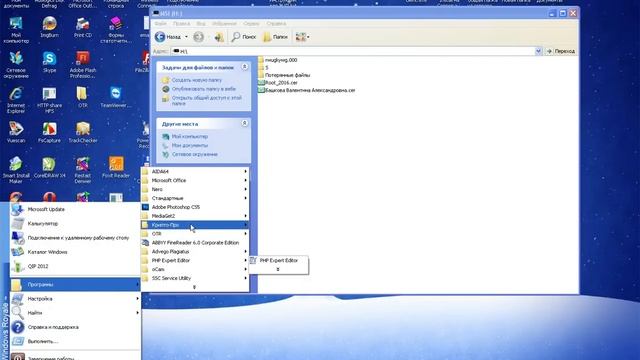
Task: Select the Root_2016.cer file
Action: 278,82
